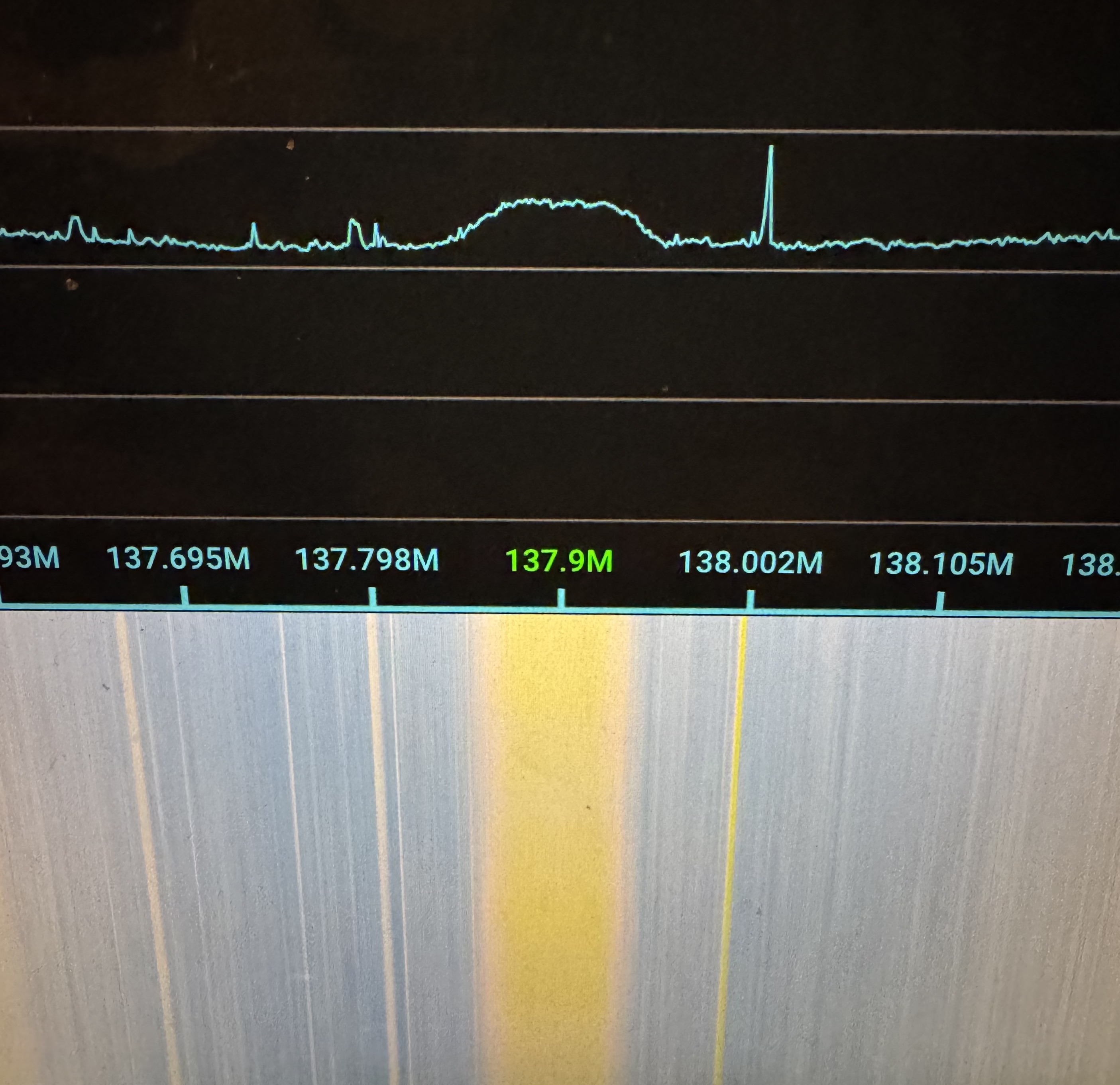Screen dimensions: 1120x1085
Task: Select the green 137.9M center frequency label
Action: [x=559, y=560]
